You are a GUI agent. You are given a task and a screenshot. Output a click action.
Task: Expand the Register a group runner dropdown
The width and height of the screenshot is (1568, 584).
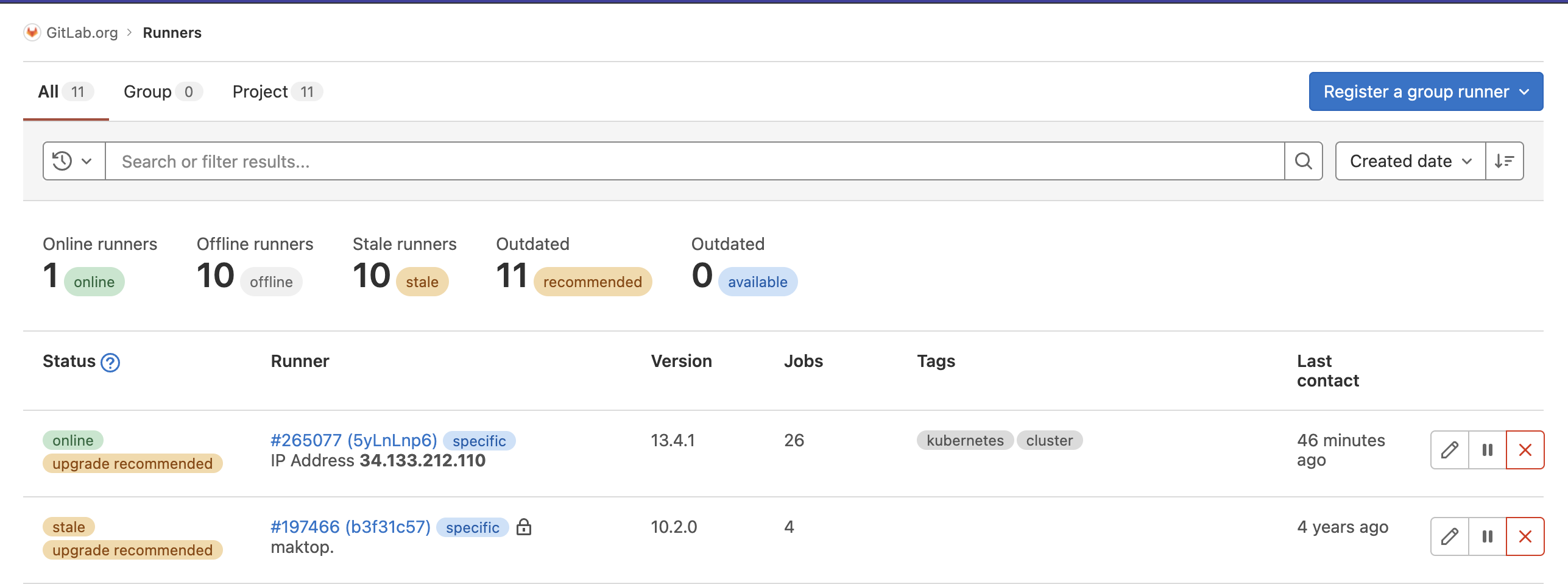point(1425,91)
